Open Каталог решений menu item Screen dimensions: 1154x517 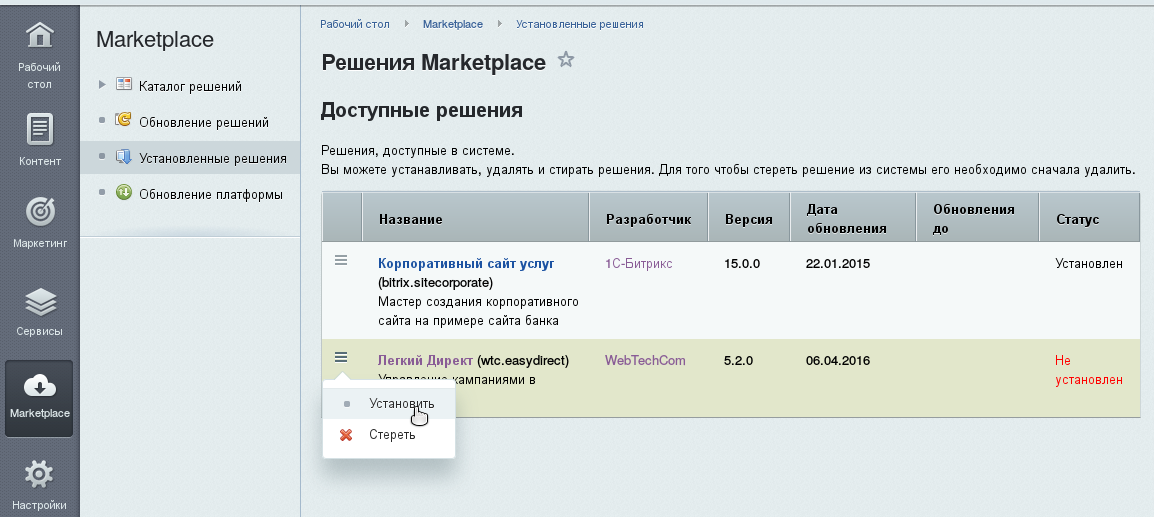(190, 86)
